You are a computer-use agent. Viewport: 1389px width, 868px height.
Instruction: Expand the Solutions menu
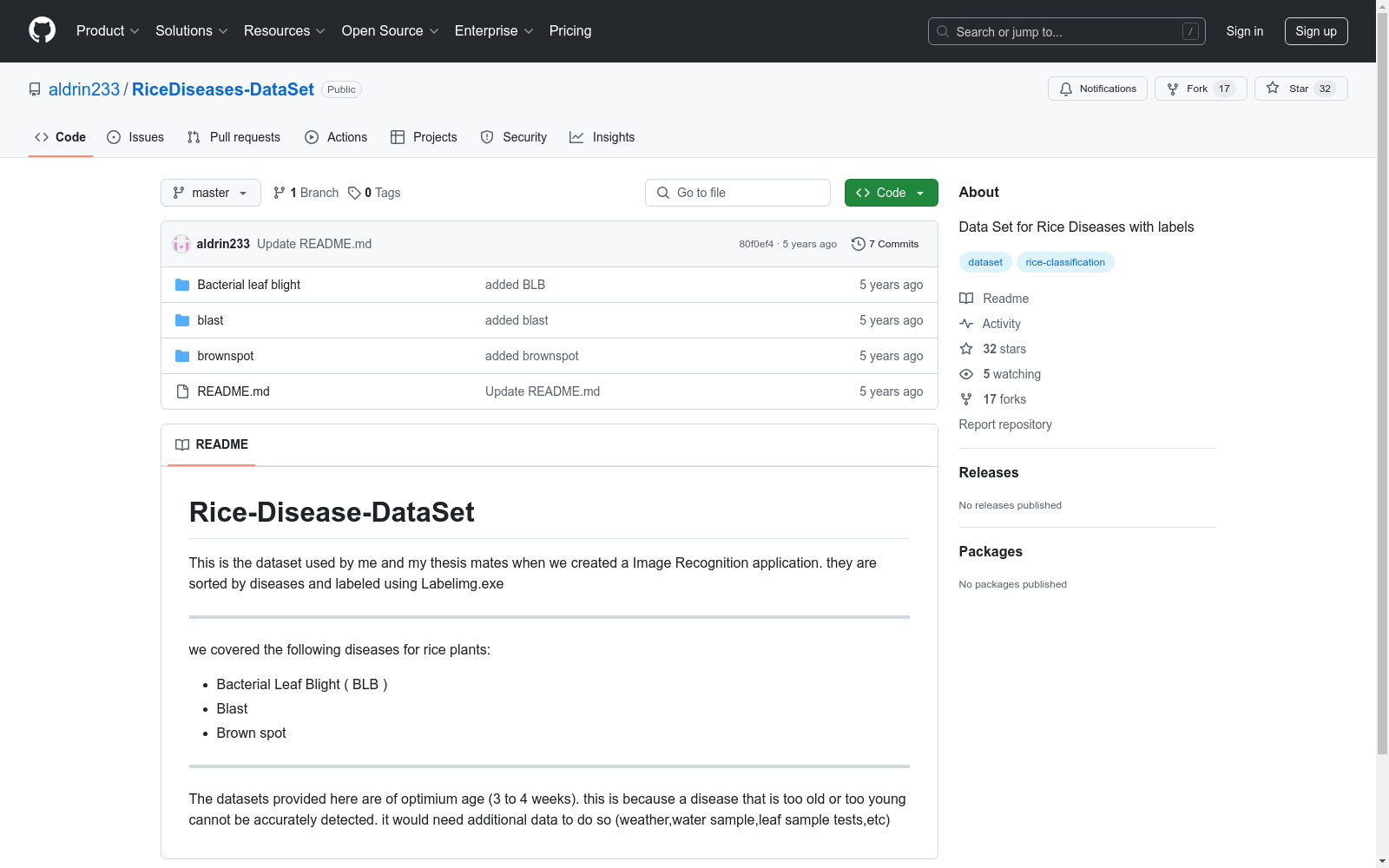[192, 30]
